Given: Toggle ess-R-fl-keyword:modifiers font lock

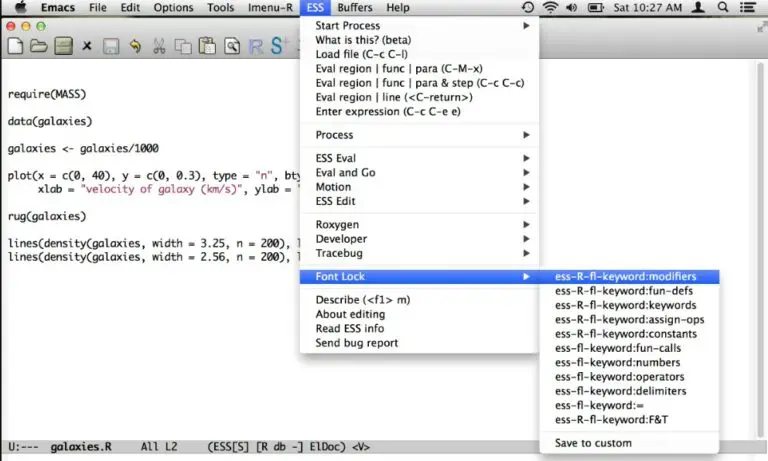Looking at the screenshot, I should coord(629,276).
